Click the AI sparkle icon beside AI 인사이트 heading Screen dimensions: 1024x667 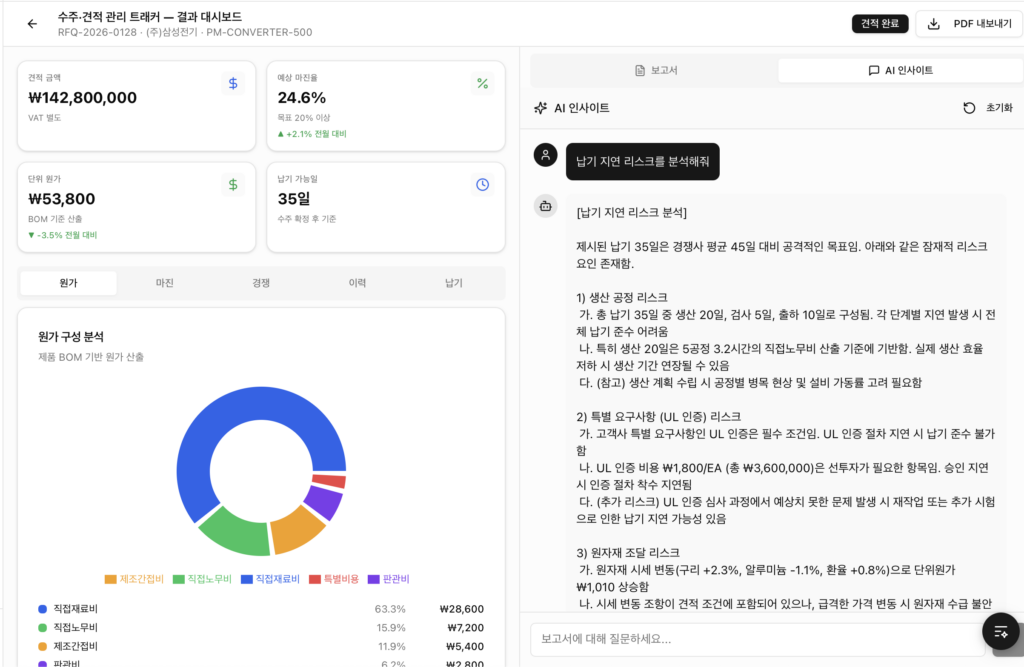tap(541, 108)
